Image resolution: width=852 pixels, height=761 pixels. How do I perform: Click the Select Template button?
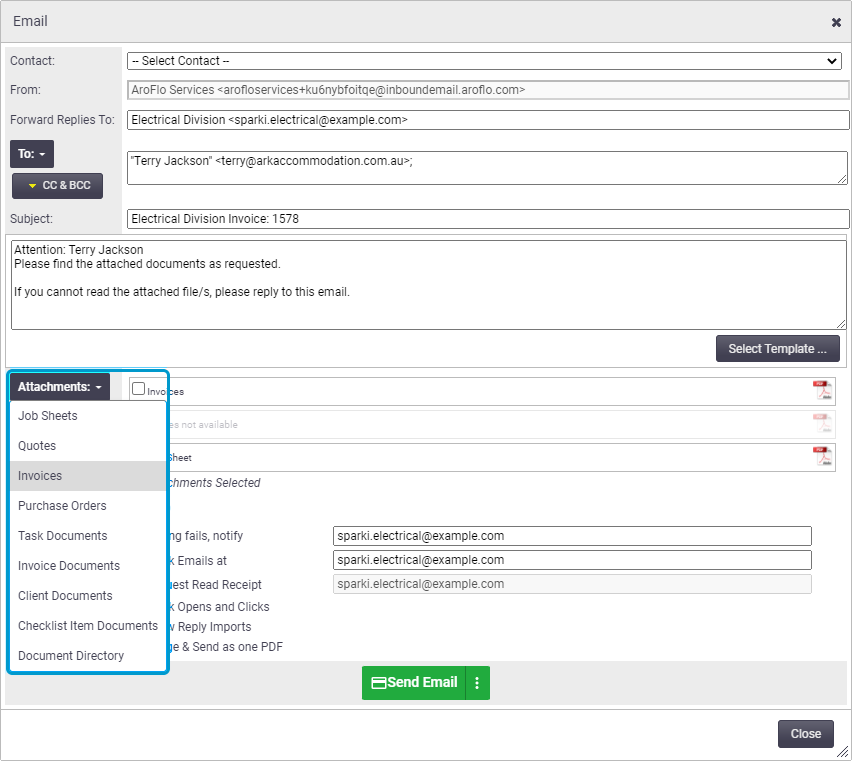pyautogui.click(x=778, y=349)
